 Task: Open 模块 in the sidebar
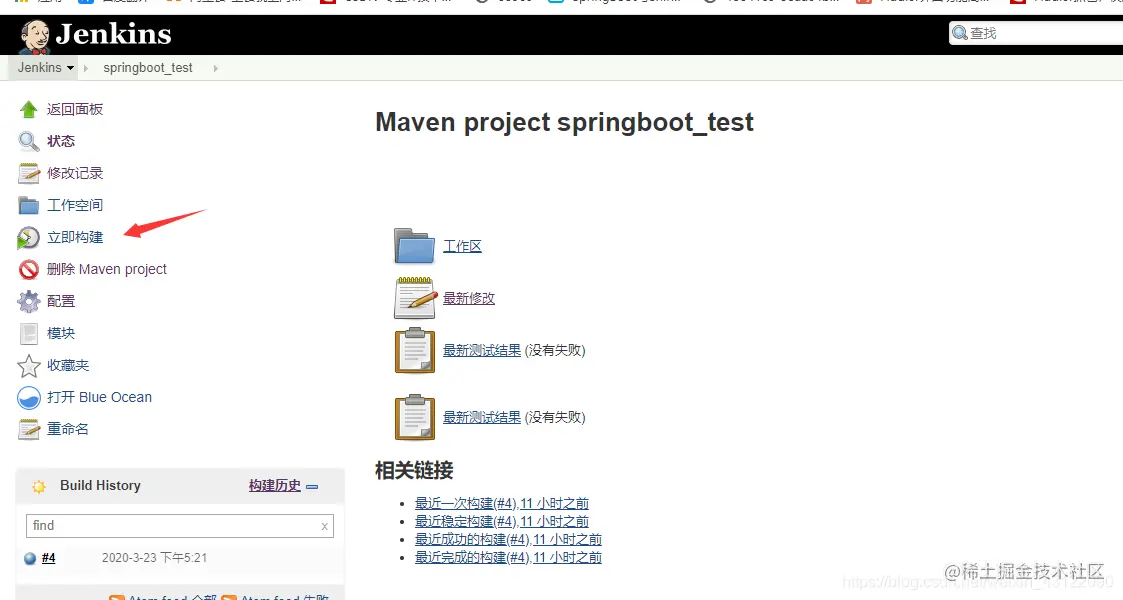(x=61, y=333)
